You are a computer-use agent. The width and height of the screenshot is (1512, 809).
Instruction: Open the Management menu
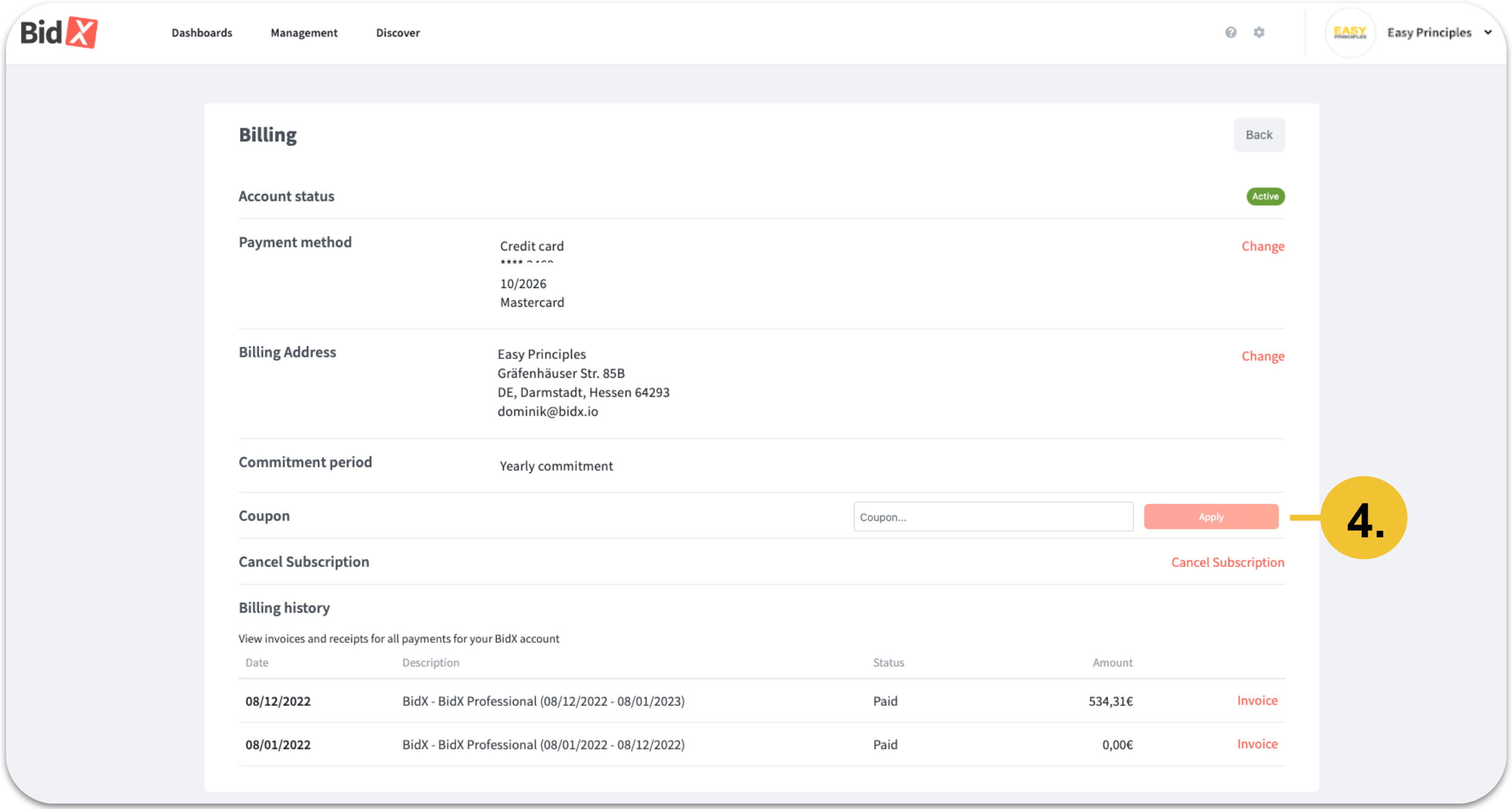304,33
